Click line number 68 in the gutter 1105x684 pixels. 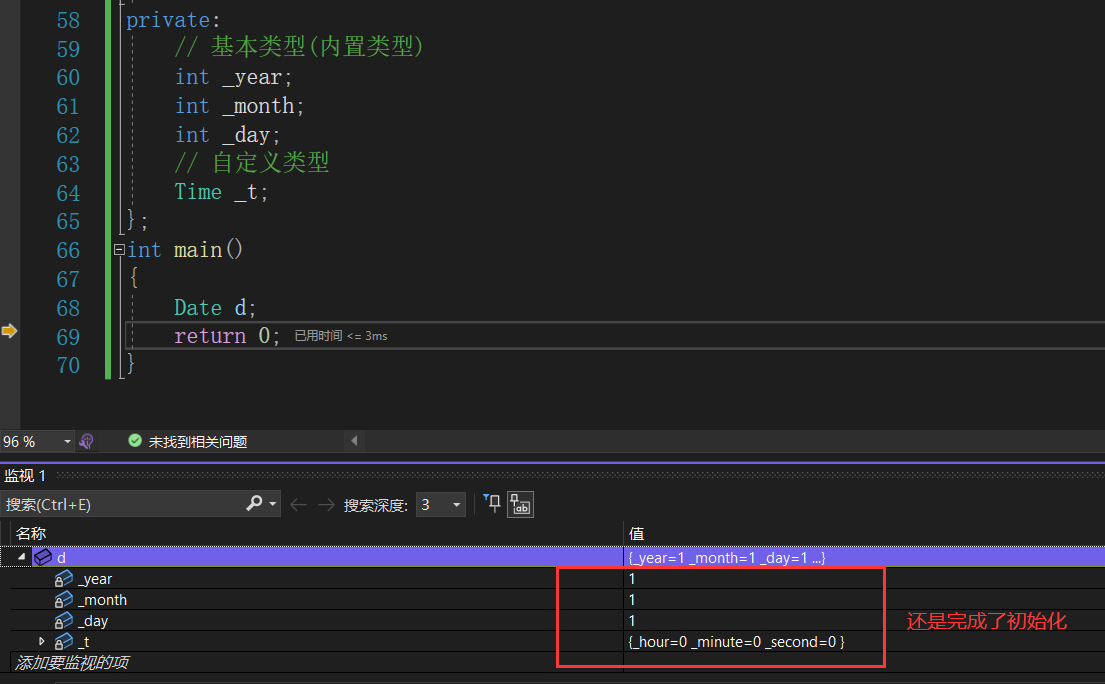tap(68, 308)
